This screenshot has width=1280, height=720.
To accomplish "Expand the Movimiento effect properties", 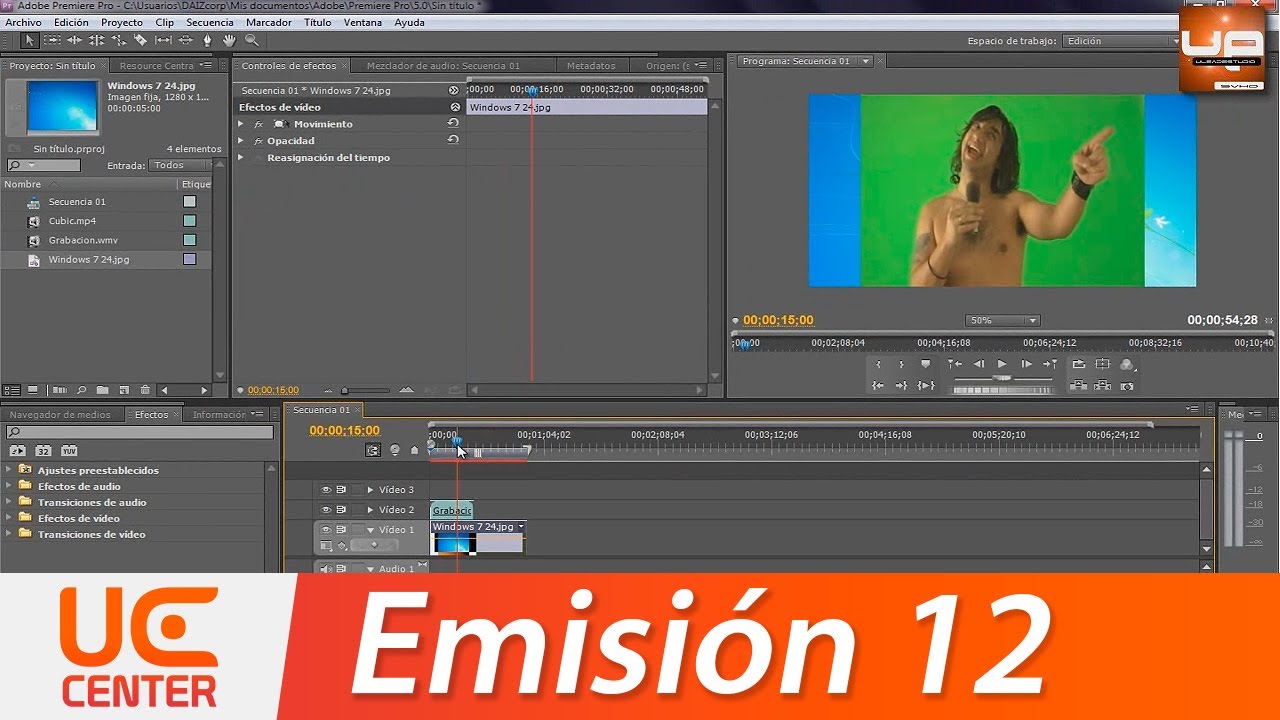I will tap(240, 124).
